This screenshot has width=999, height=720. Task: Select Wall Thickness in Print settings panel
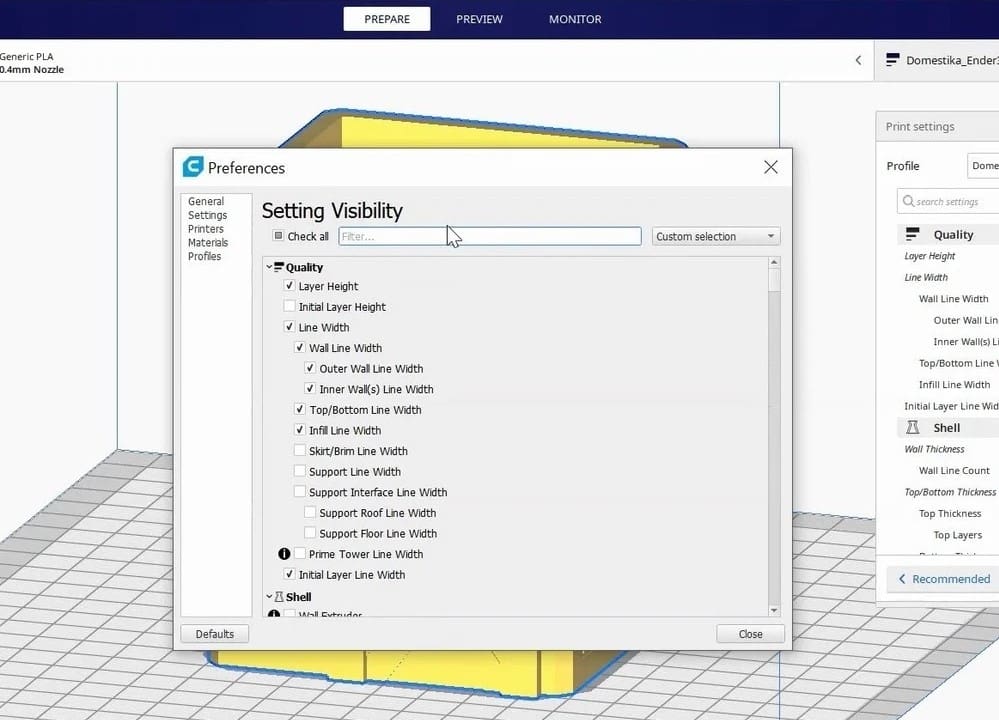[x=934, y=449]
